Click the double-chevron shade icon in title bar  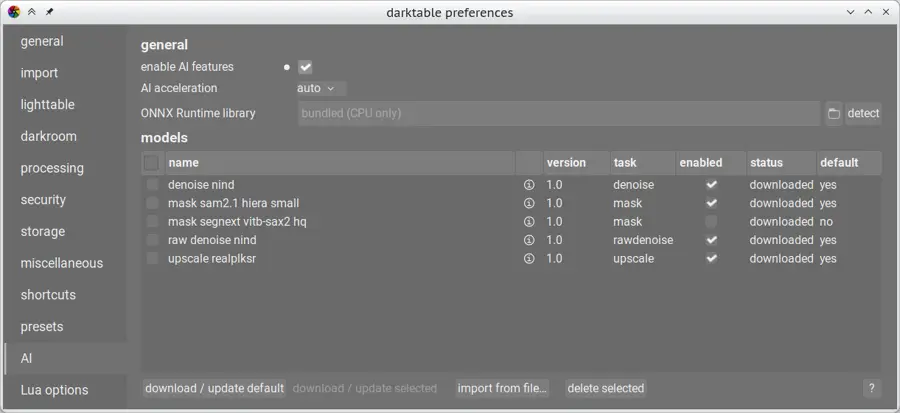click(x=32, y=12)
